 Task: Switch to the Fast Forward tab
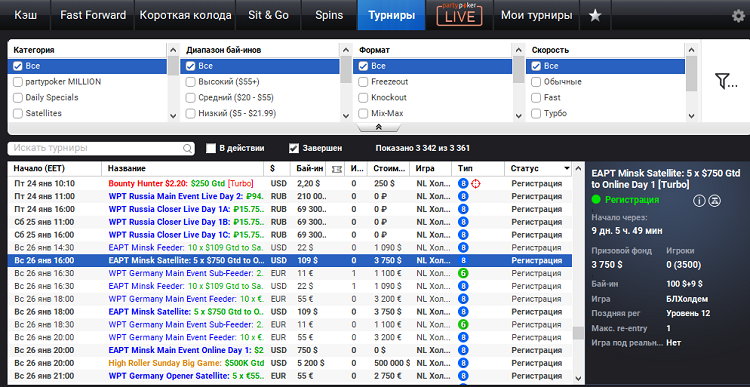93,15
